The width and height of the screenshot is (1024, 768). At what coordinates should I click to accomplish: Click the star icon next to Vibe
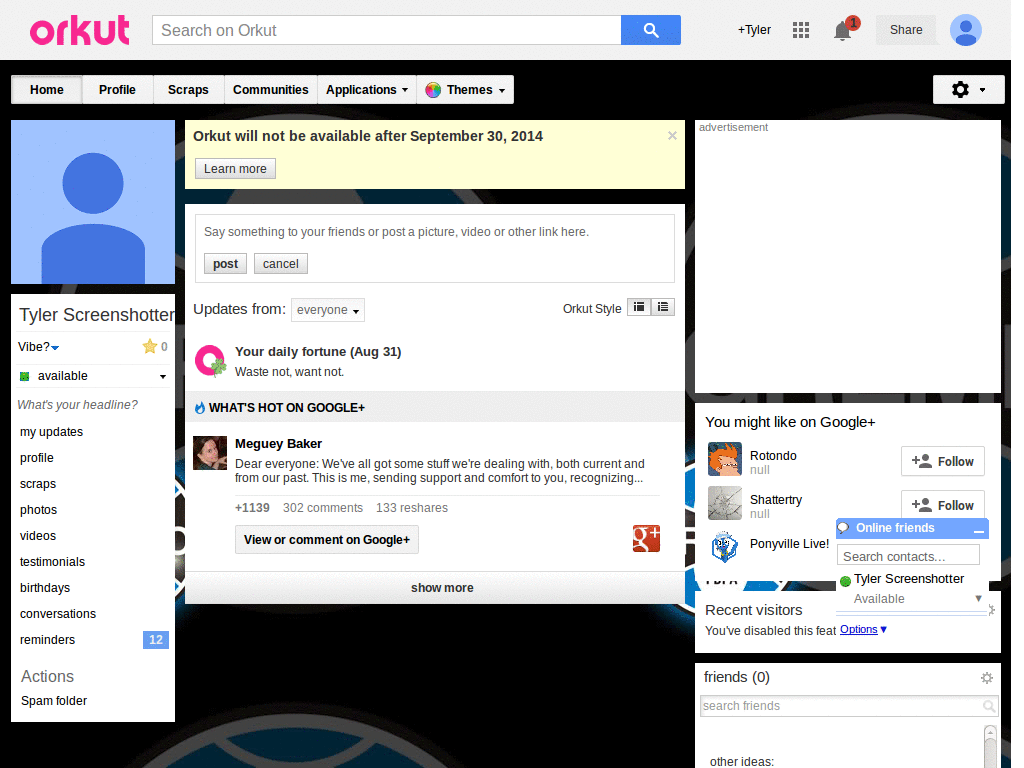[x=150, y=347]
